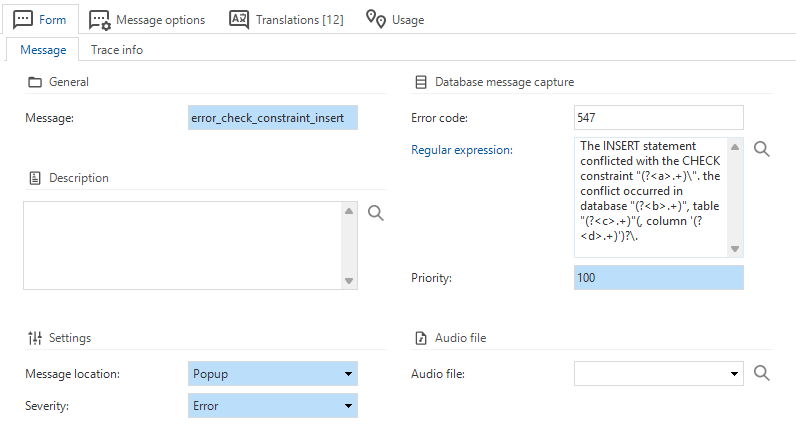Viewport: 796px width, 430px height.
Task: Click the magnifier next to Audio file
Action: 762,373
